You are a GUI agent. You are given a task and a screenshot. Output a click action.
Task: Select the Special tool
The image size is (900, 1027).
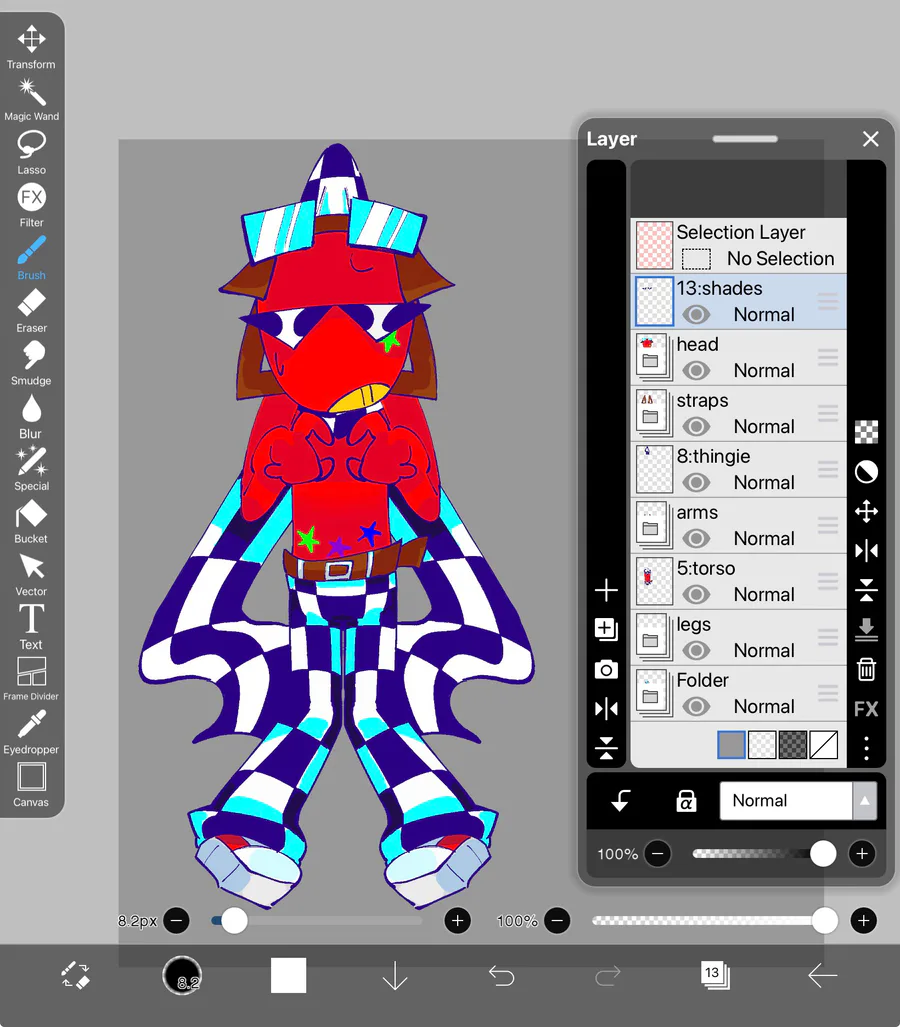[31, 469]
